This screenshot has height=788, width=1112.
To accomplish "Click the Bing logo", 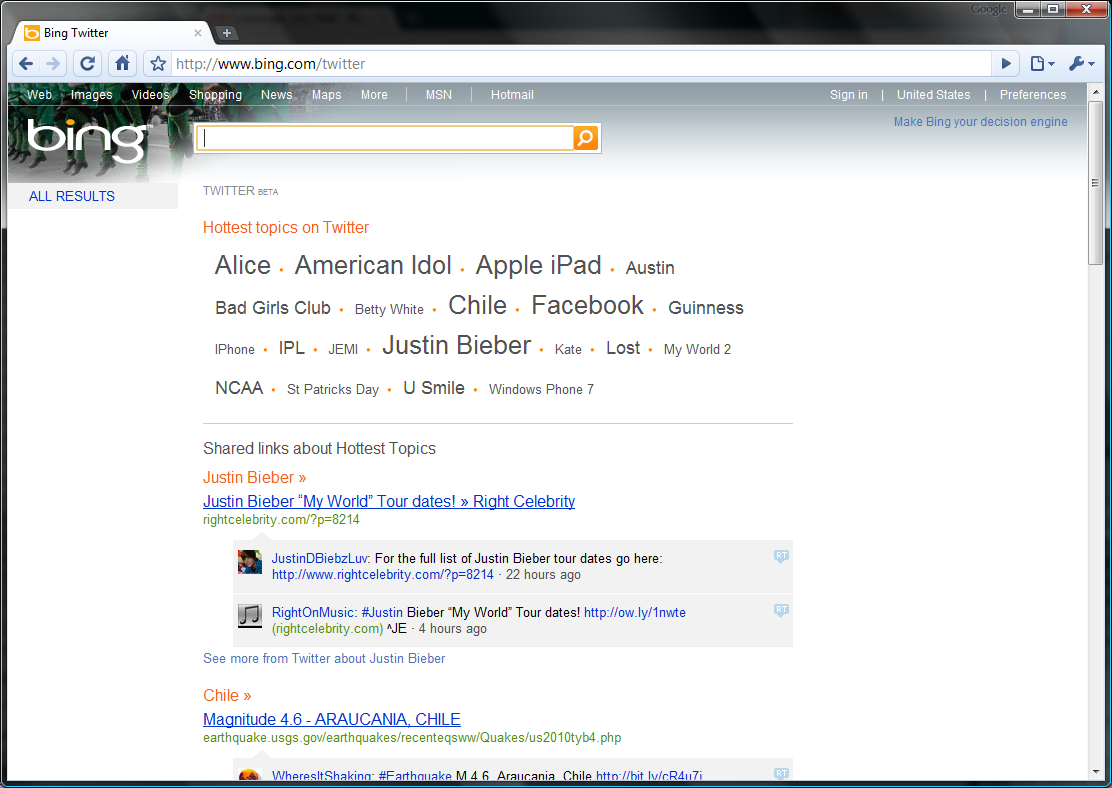I will pyautogui.click(x=88, y=140).
